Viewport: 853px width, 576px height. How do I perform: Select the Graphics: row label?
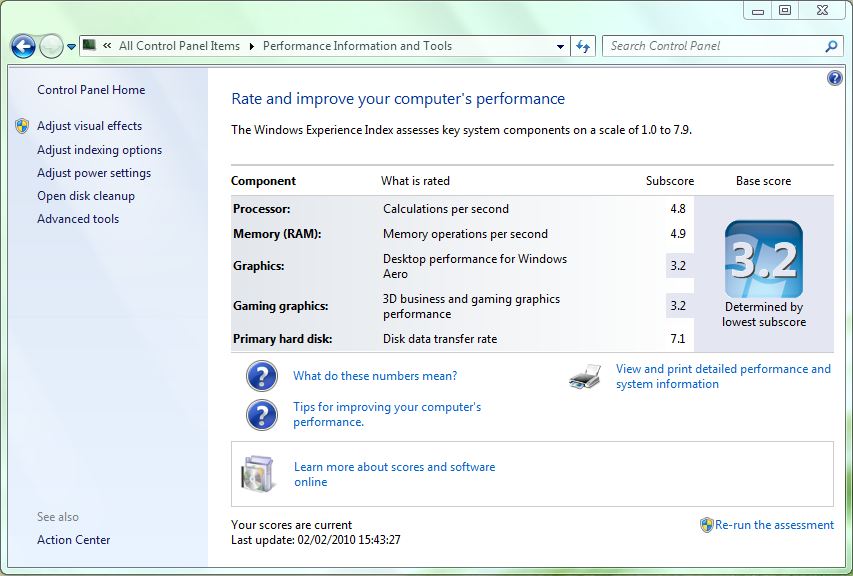[x=258, y=266]
